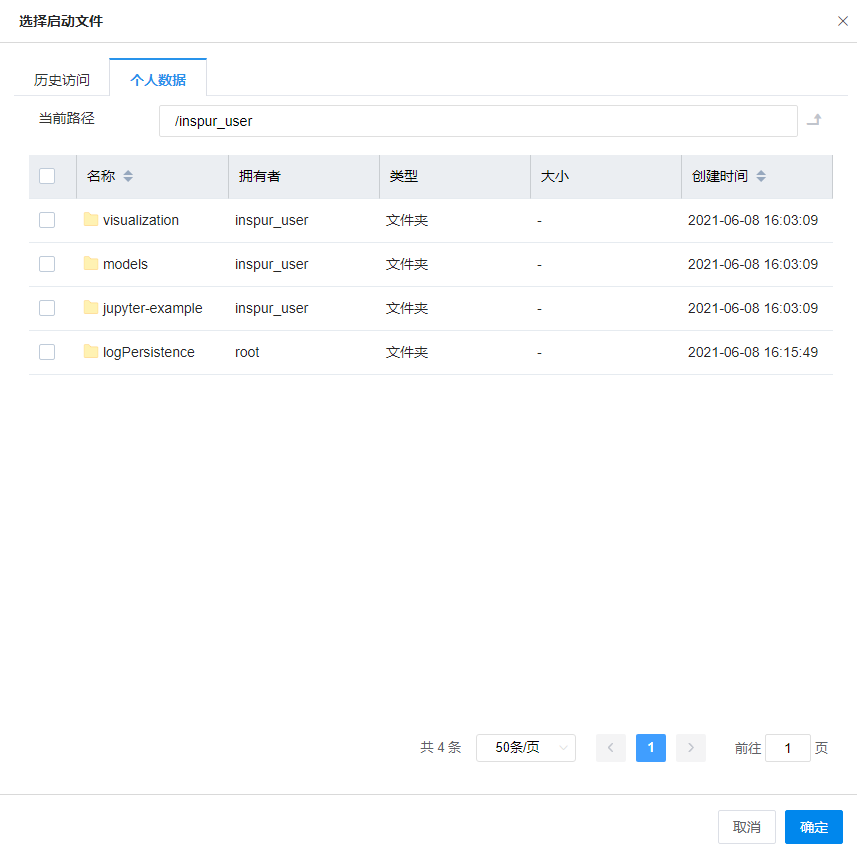The width and height of the screenshot is (857, 851).
Task: Check the box for models folder
Action: click(47, 264)
